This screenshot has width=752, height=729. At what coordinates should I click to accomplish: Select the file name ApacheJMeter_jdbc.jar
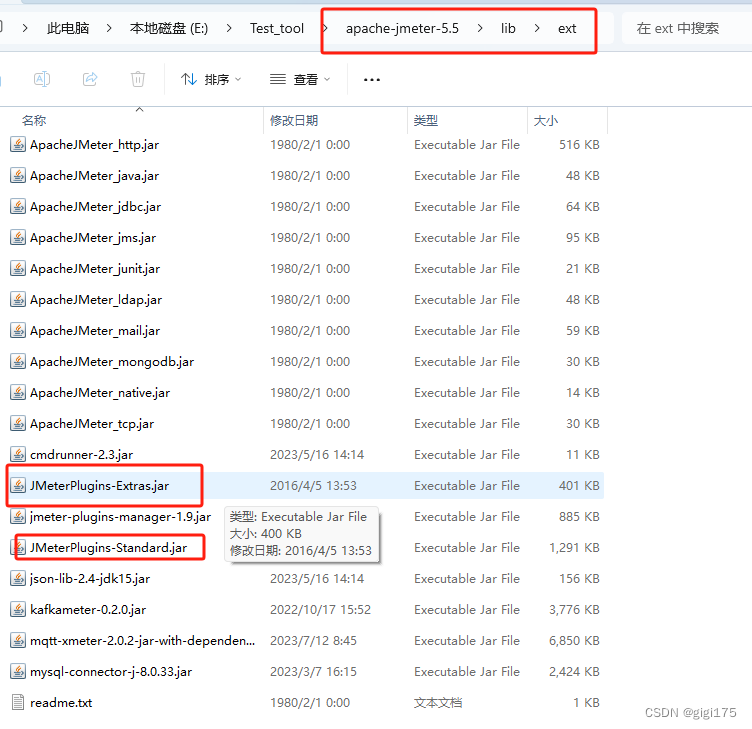pos(95,207)
